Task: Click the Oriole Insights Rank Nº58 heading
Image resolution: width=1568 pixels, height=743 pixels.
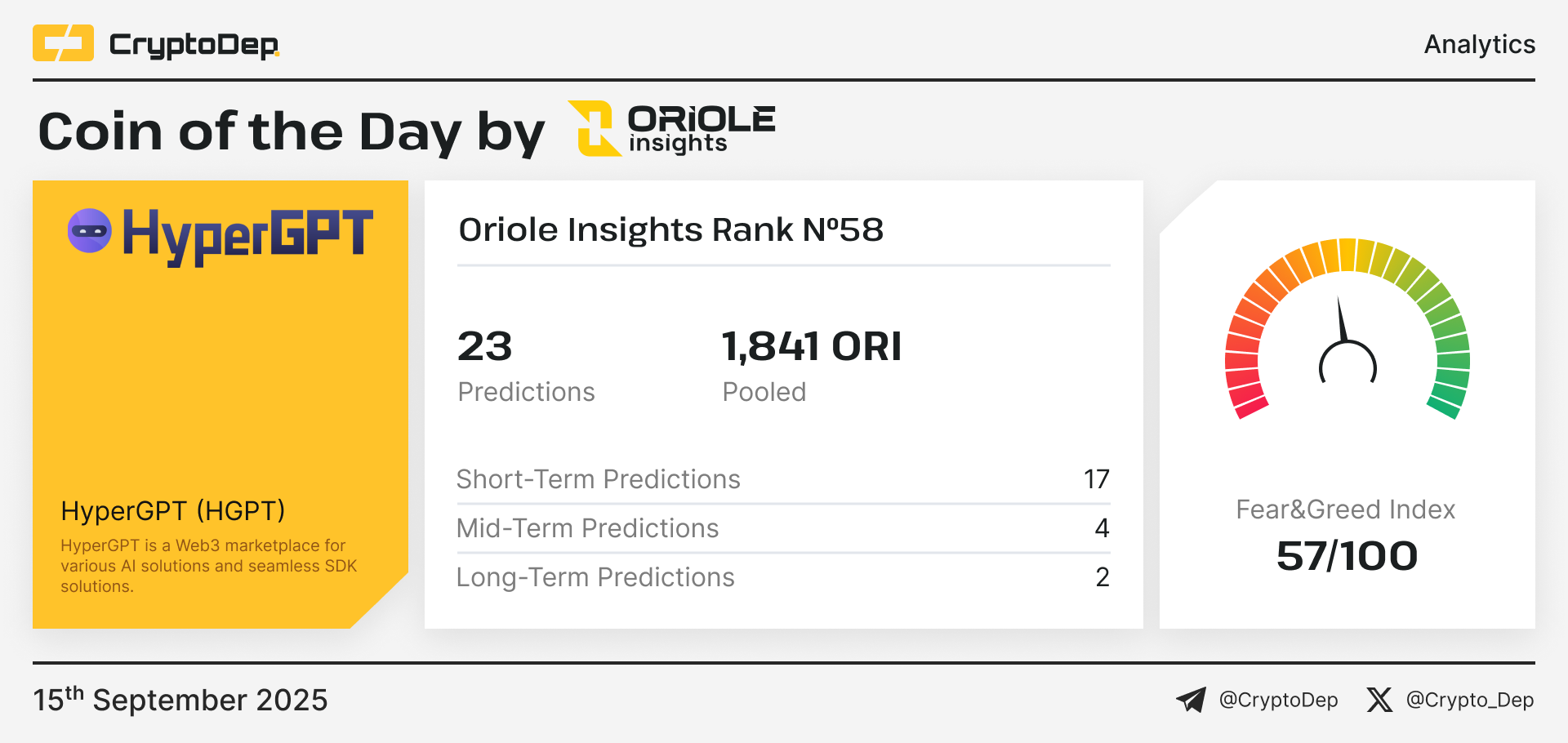Action: [x=670, y=230]
